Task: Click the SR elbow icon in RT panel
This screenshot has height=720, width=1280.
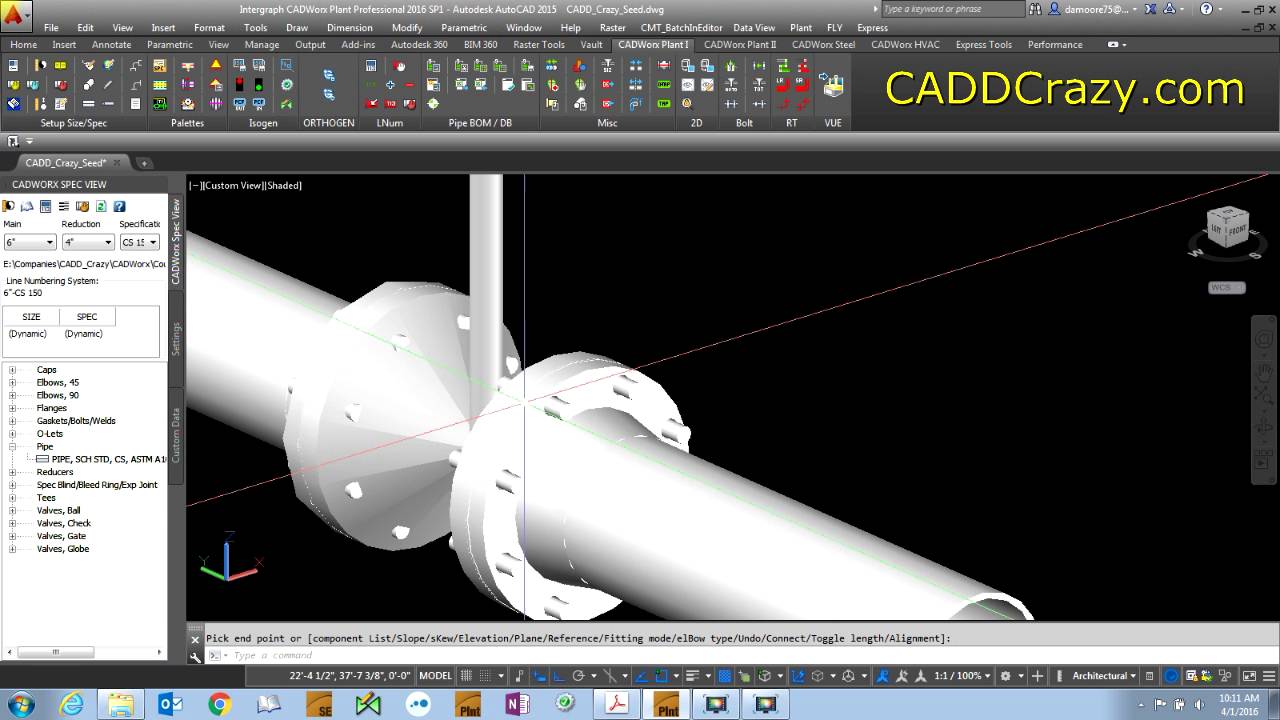Action: tap(802, 84)
